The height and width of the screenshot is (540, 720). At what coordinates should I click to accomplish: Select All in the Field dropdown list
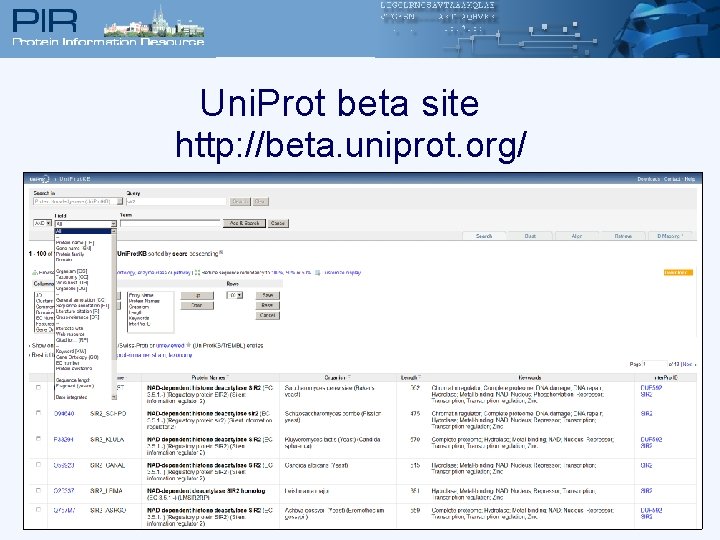[x=83, y=231]
